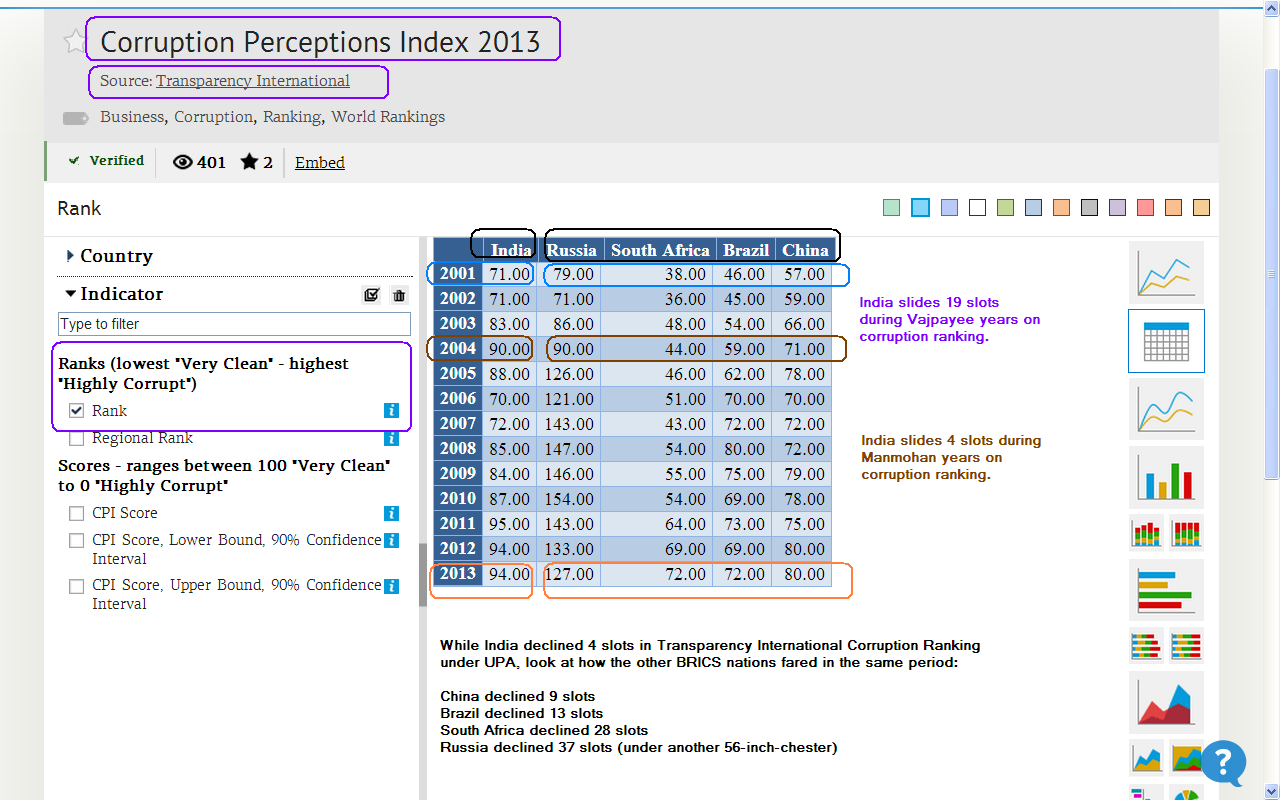1280x800 pixels.
Task: Click the Rank heading above swatches
Action: click(79, 208)
